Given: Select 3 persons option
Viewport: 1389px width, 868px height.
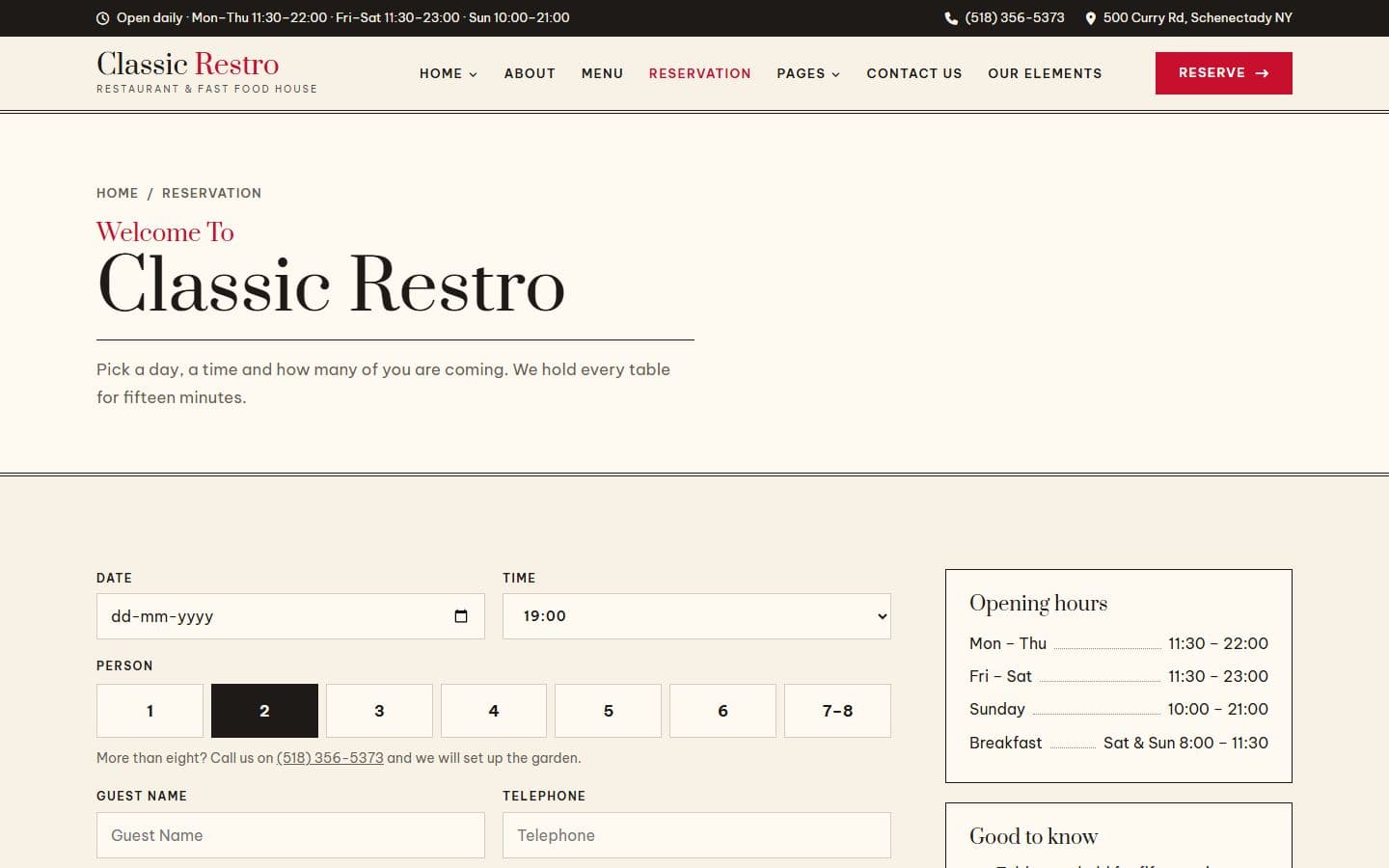Looking at the screenshot, I should [379, 711].
